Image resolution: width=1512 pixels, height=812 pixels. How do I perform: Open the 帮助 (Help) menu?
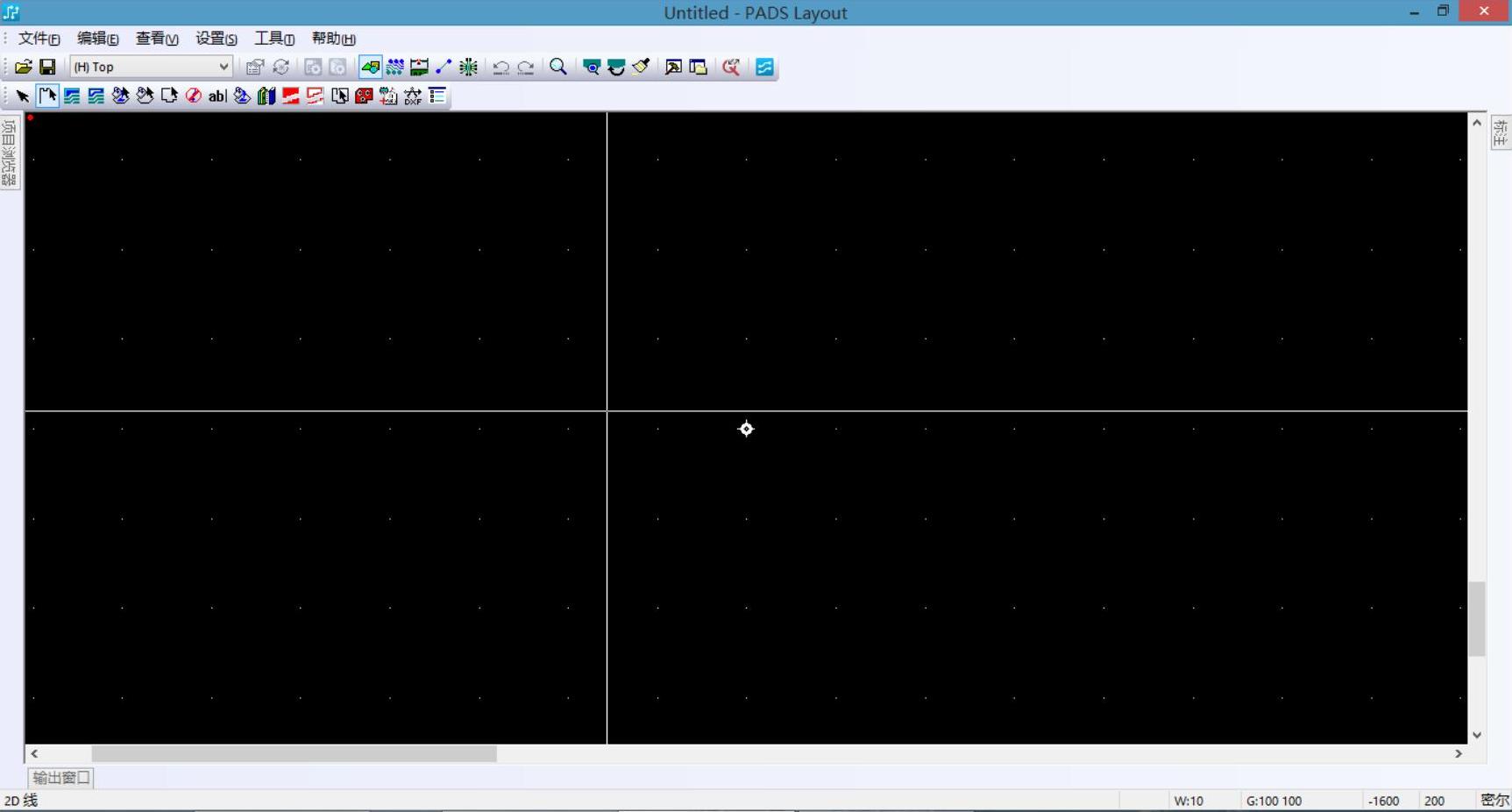click(334, 39)
